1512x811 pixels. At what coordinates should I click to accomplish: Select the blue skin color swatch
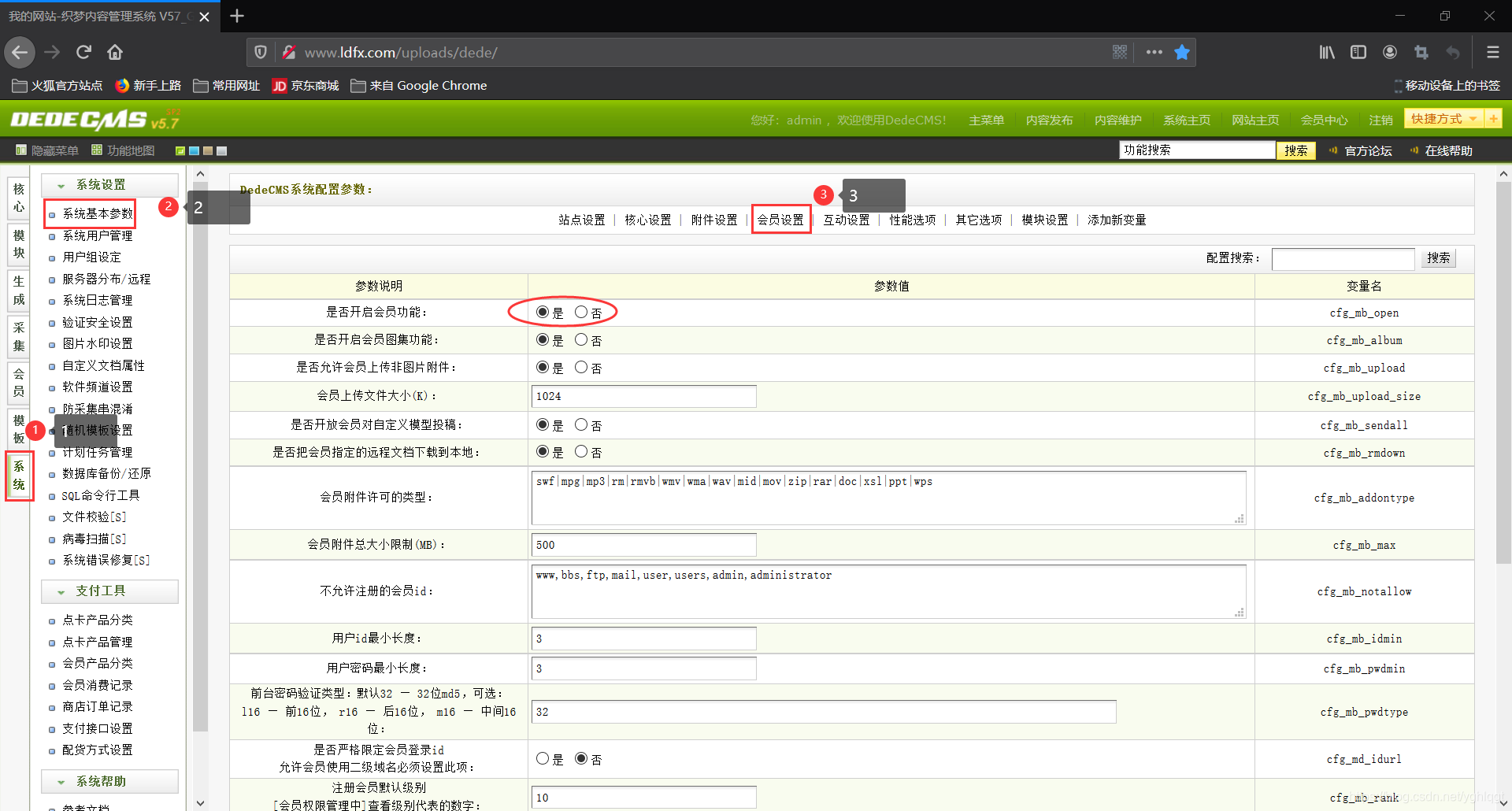[195, 151]
